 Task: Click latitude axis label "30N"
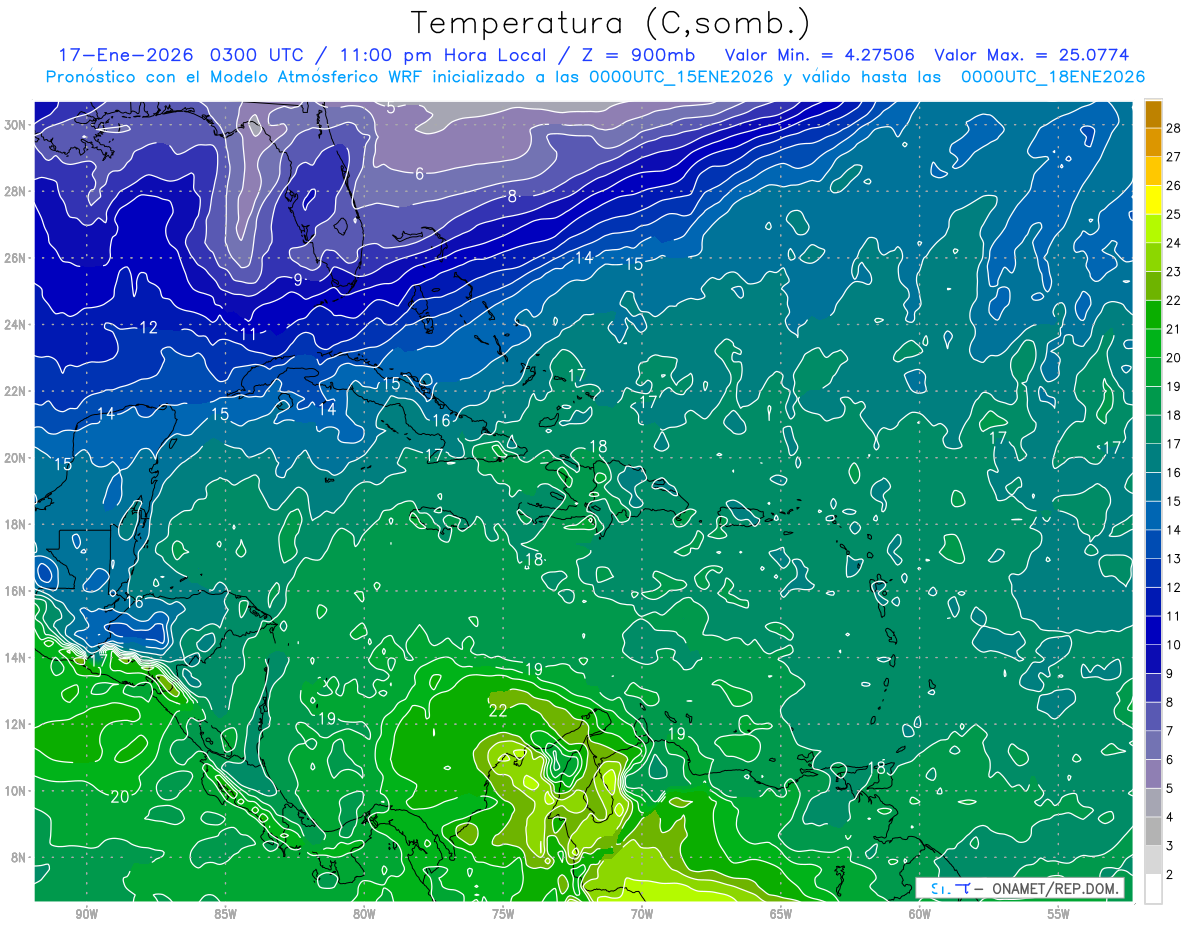pyautogui.click(x=15, y=124)
